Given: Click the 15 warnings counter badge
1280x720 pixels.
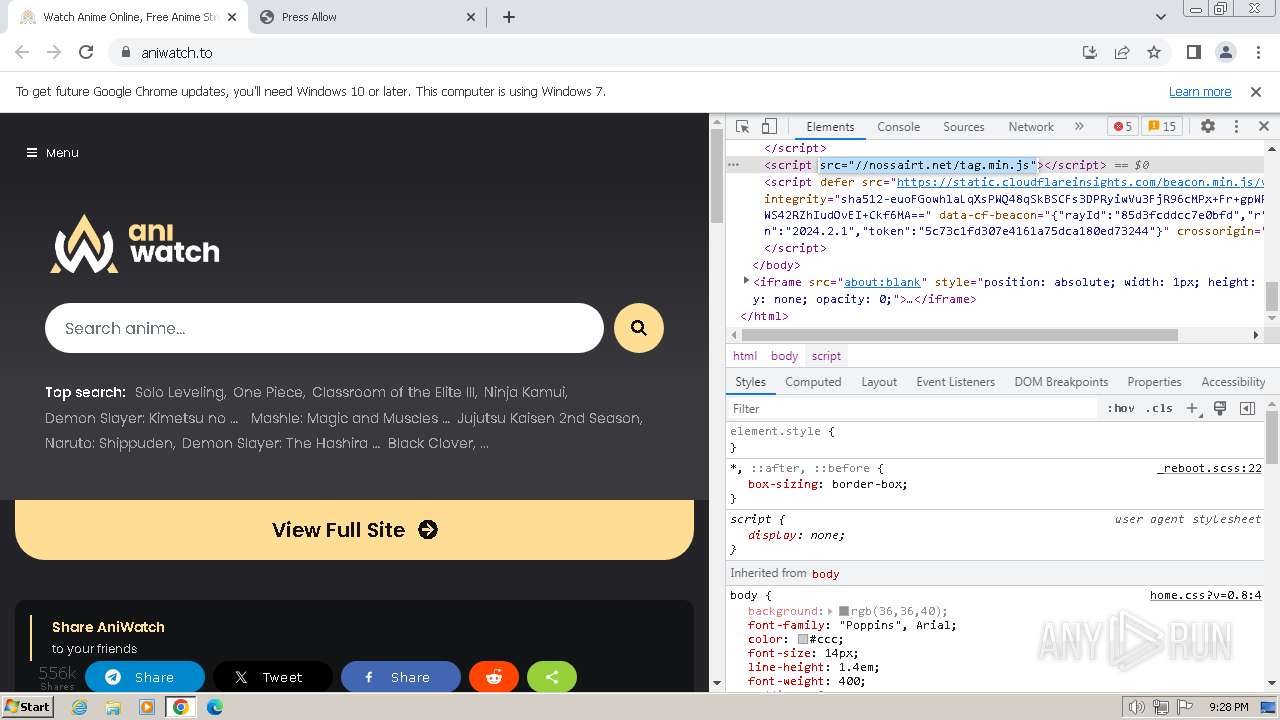Looking at the screenshot, I should click(1162, 127).
